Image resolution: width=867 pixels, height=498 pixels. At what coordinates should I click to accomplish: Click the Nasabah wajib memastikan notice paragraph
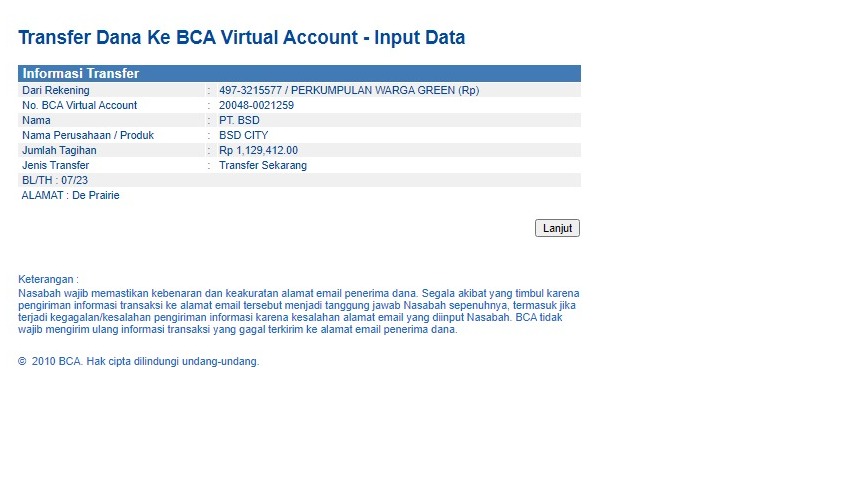pyautogui.click(x=298, y=311)
